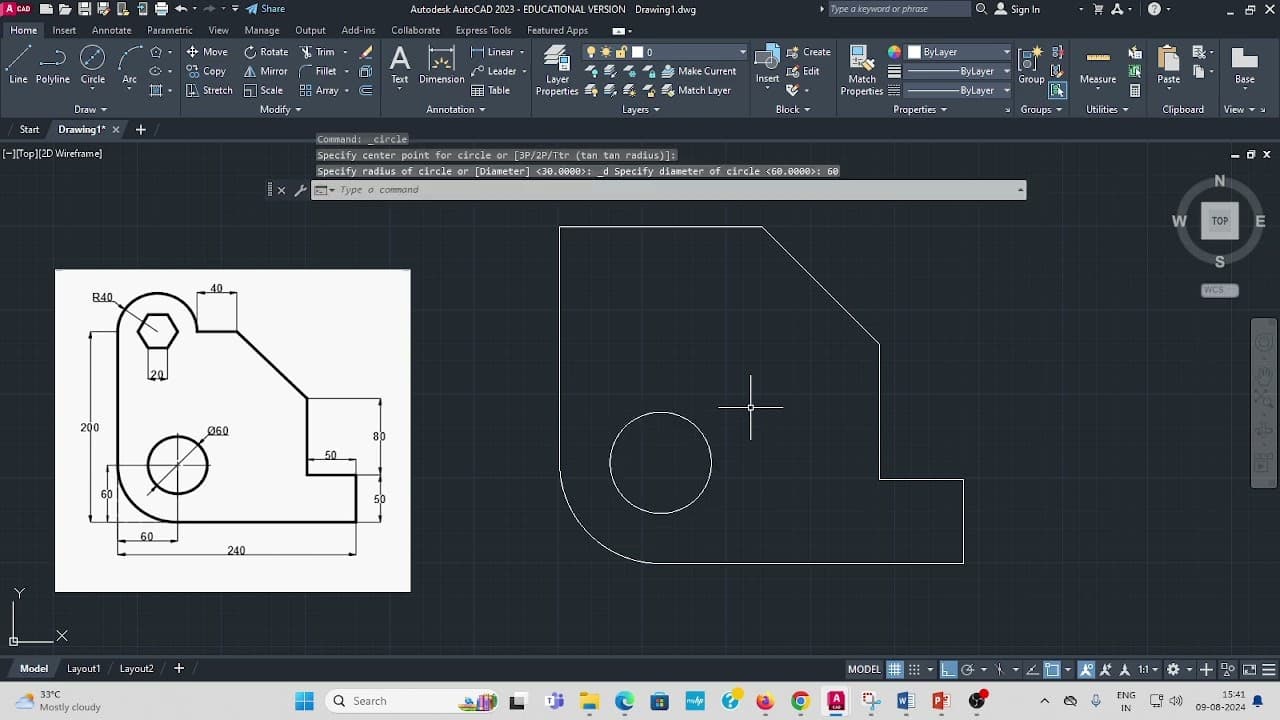Activate the Polyline tool
The width and height of the screenshot is (1280, 720).
click(x=53, y=64)
